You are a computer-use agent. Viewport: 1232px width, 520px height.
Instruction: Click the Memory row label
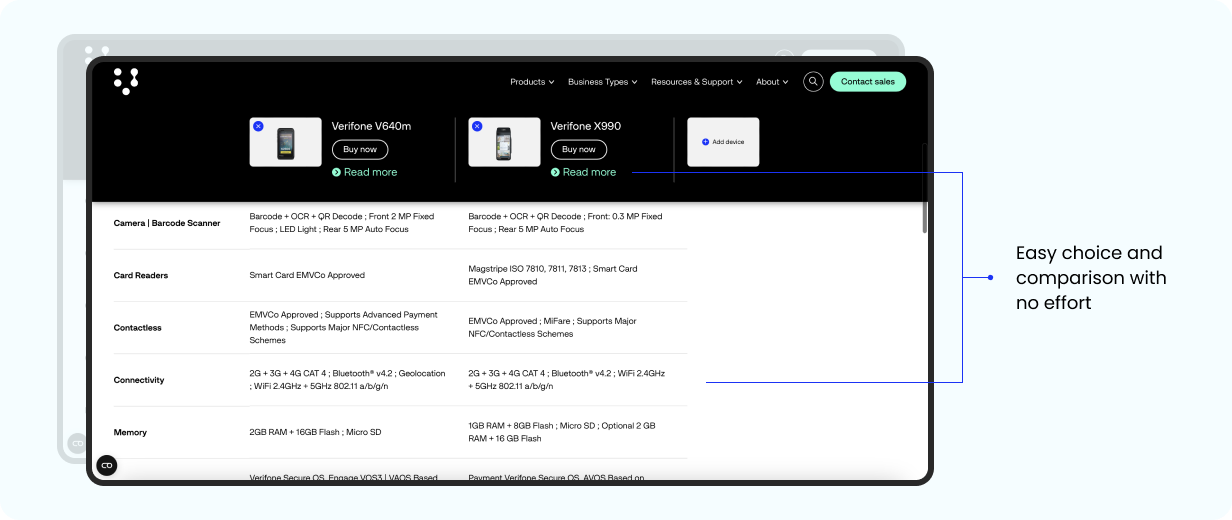pyautogui.click(x=130, y=432)
